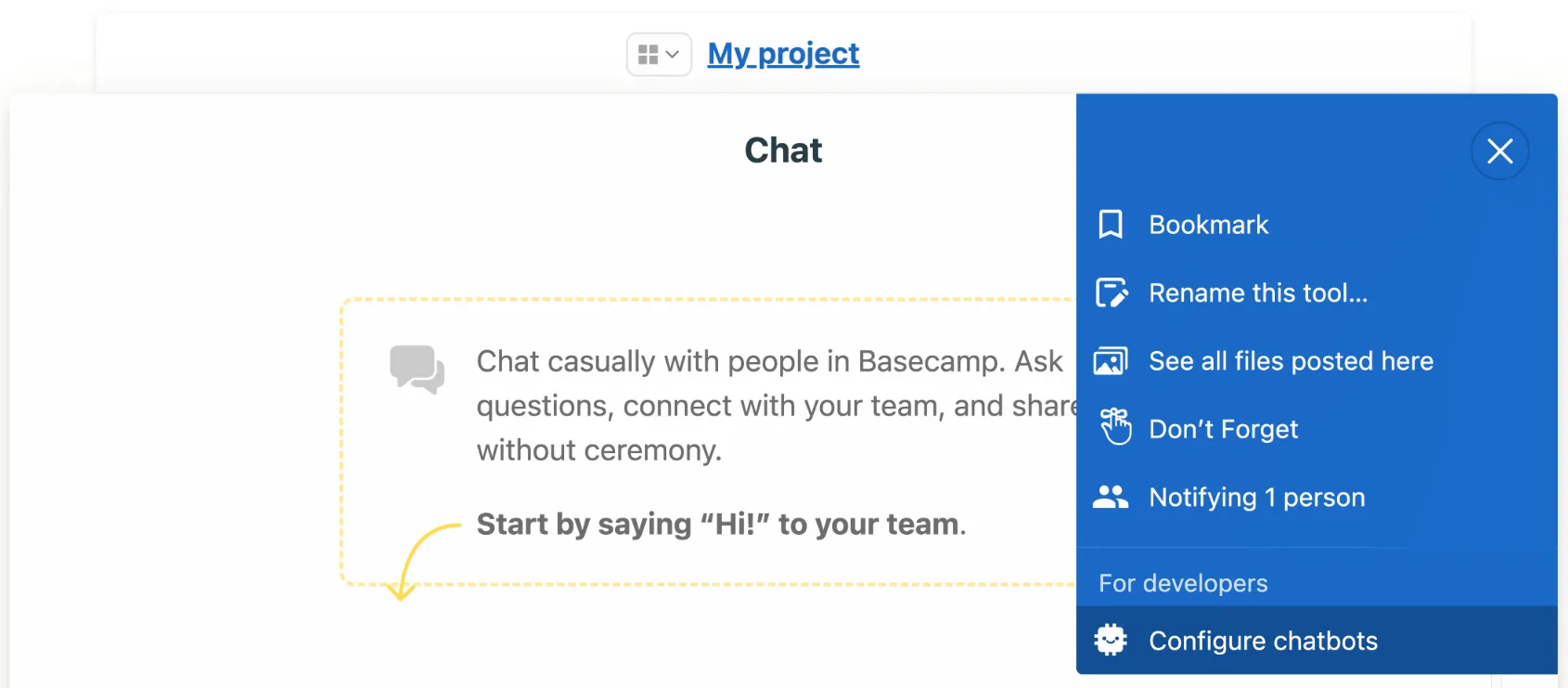
Task: Click the pencil Rename tool icon
Action: pos(1112,292)
